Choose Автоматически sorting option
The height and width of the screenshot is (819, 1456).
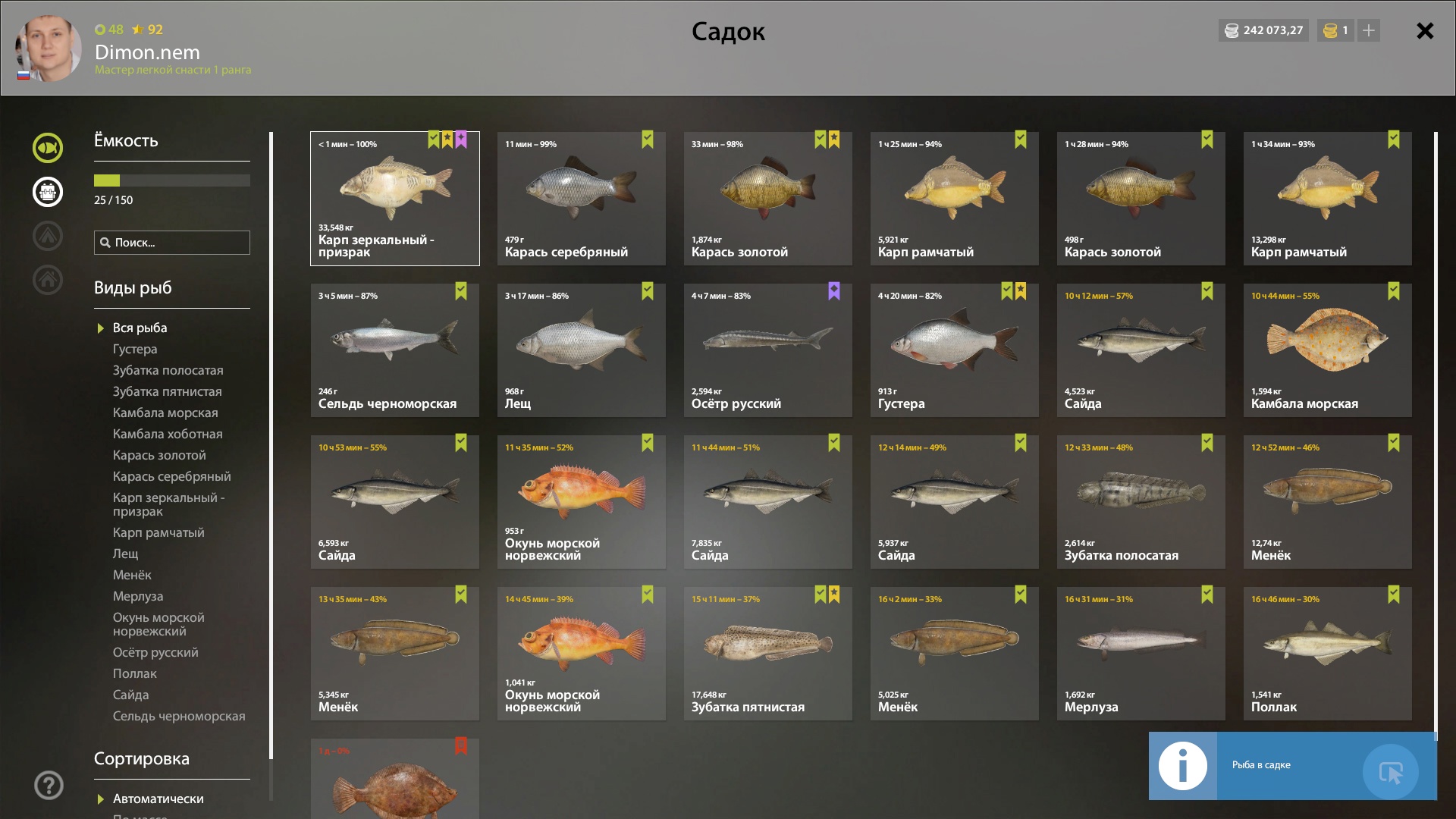pyautogui.click(x=158, y=799)
